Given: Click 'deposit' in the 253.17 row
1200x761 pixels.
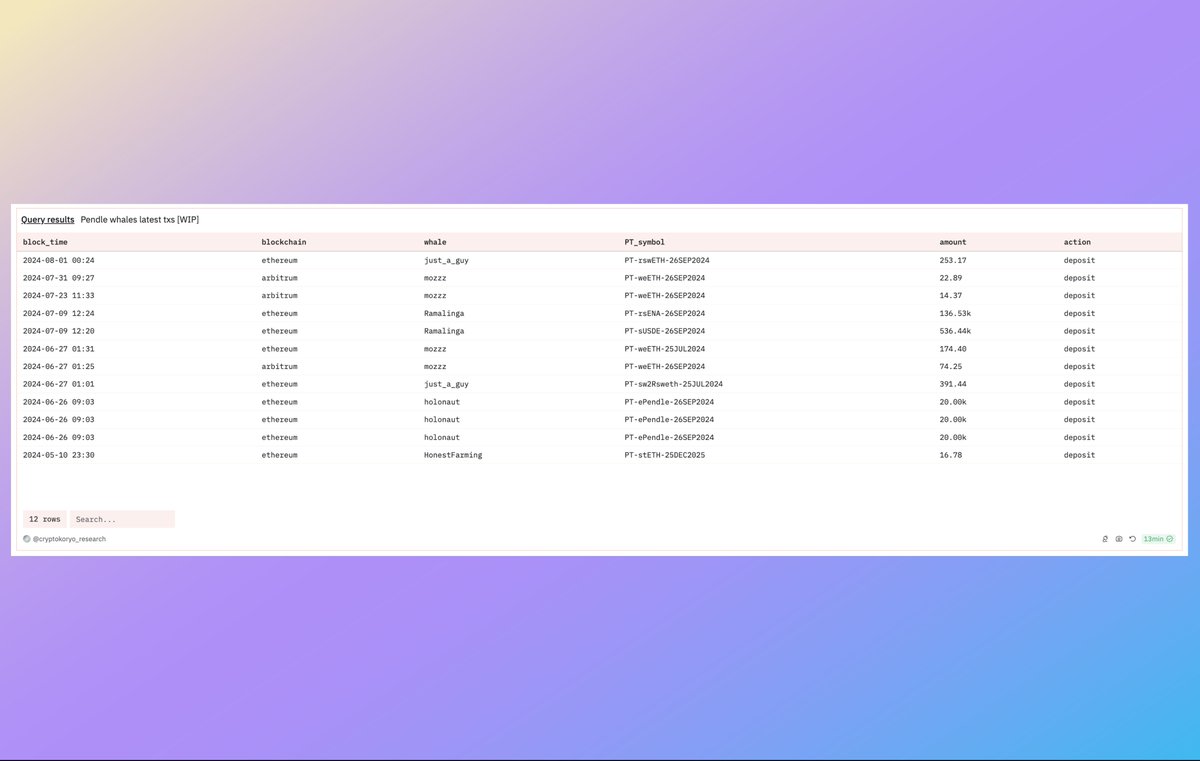Looking at the screenshot, I should pos(1079,260).
